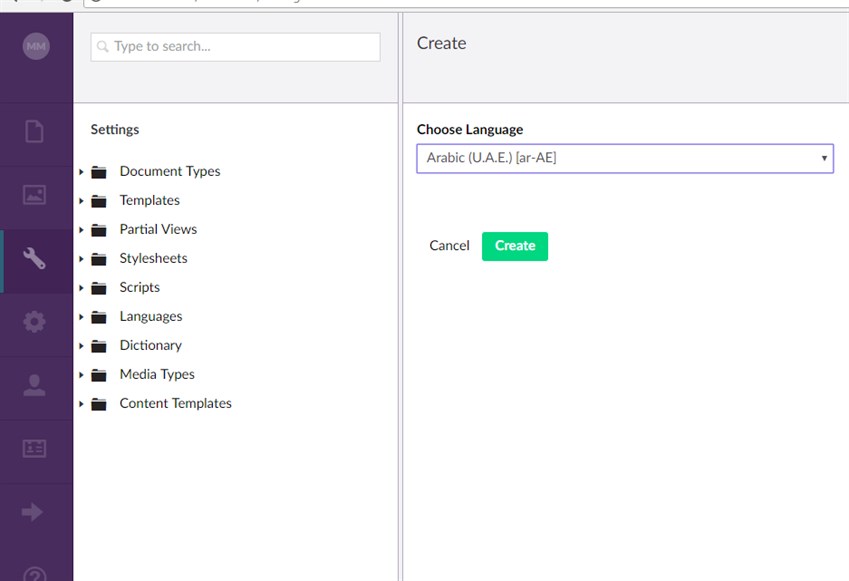Open the Choose Language dropdown

624,157
